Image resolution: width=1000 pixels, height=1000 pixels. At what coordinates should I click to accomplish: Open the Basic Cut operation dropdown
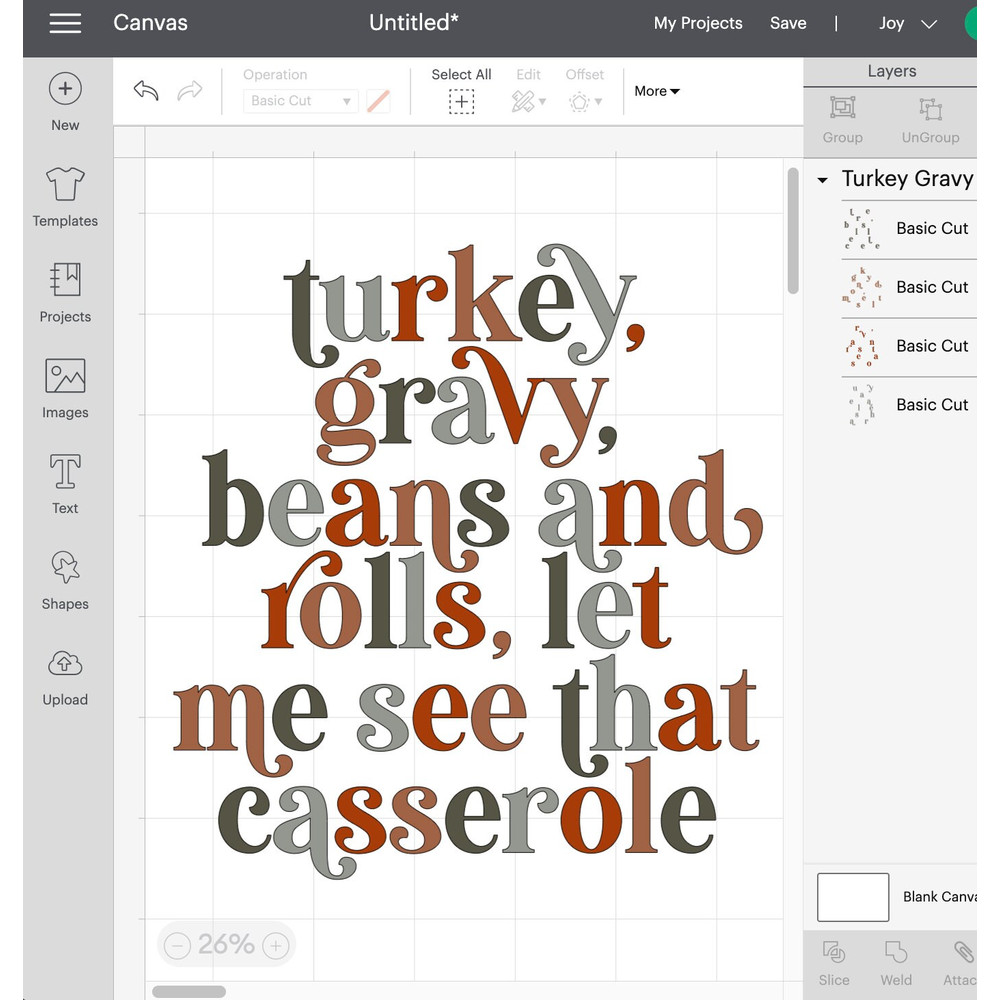(x=300, y=101)
